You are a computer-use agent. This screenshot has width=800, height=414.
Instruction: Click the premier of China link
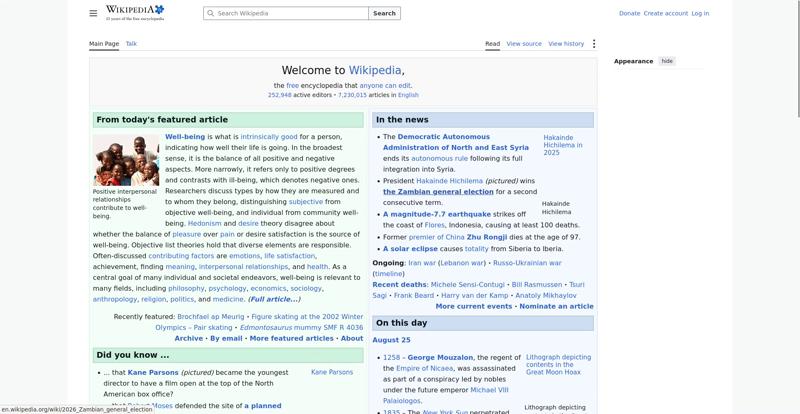click(x=437, y=237)
